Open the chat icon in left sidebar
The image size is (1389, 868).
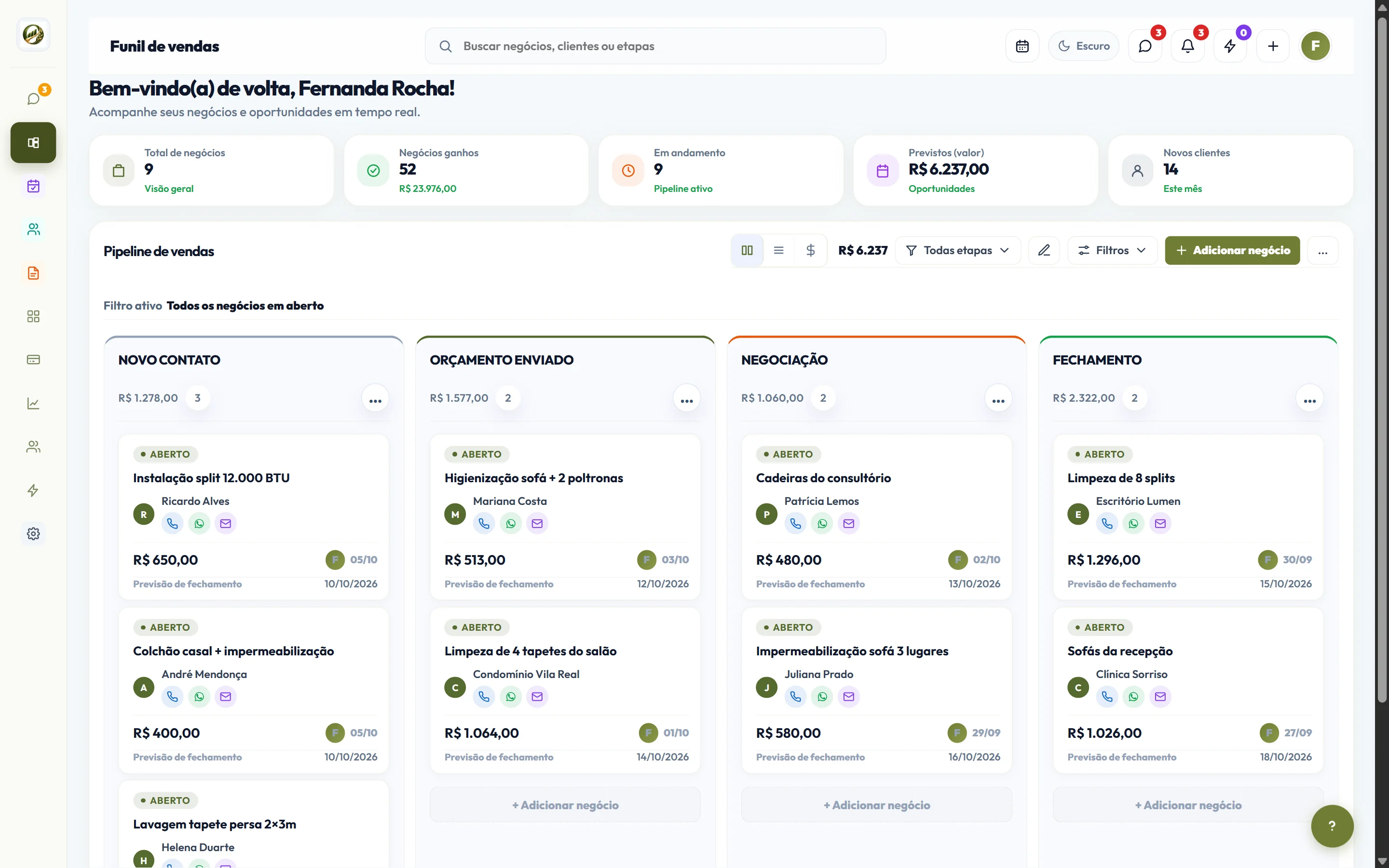click(33, 99)
